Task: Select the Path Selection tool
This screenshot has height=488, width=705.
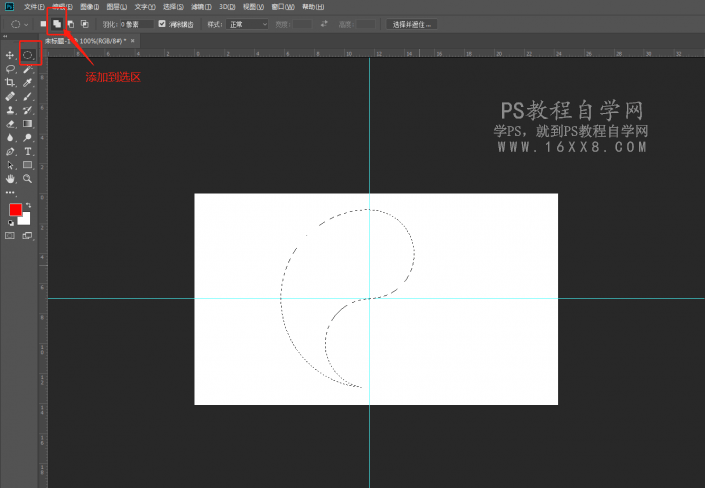Action: 9,165
